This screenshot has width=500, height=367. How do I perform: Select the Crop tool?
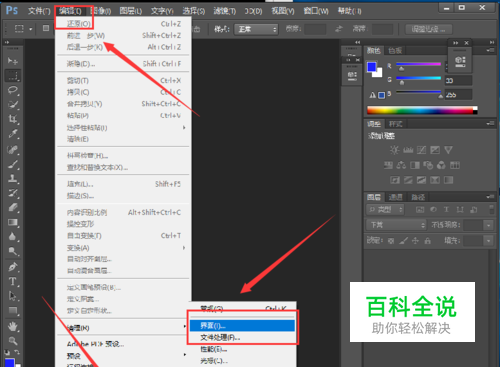pyautogui.click(x=13, y=119)
